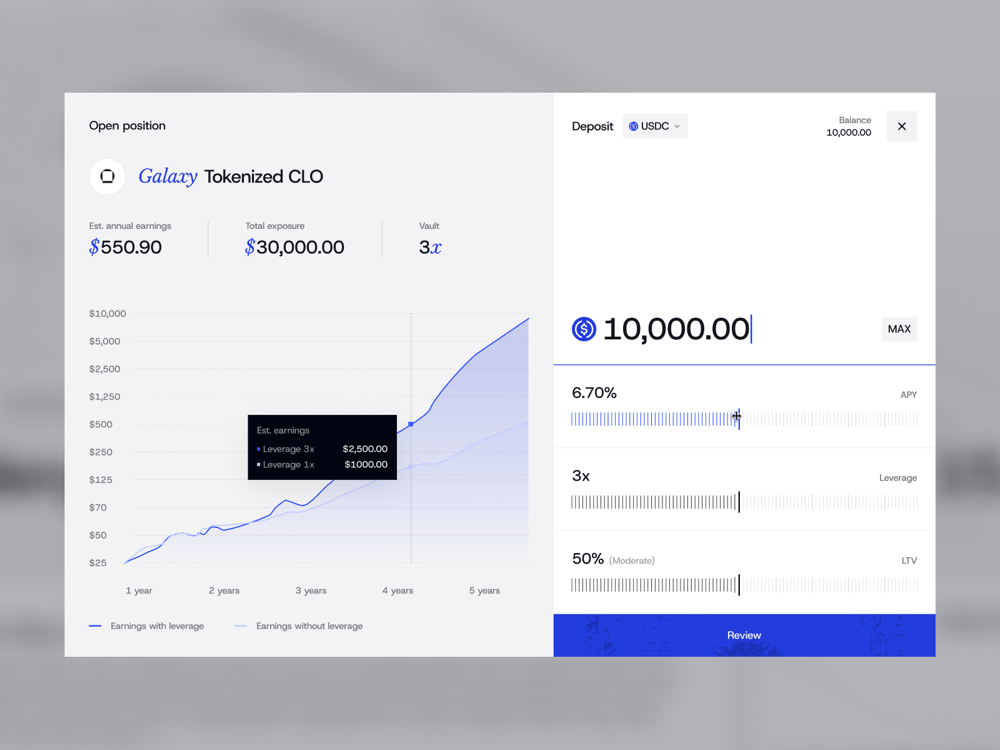Click the 50% LTV value
Viewport: 1000px width, 750px height.
(x=588, y=559)
